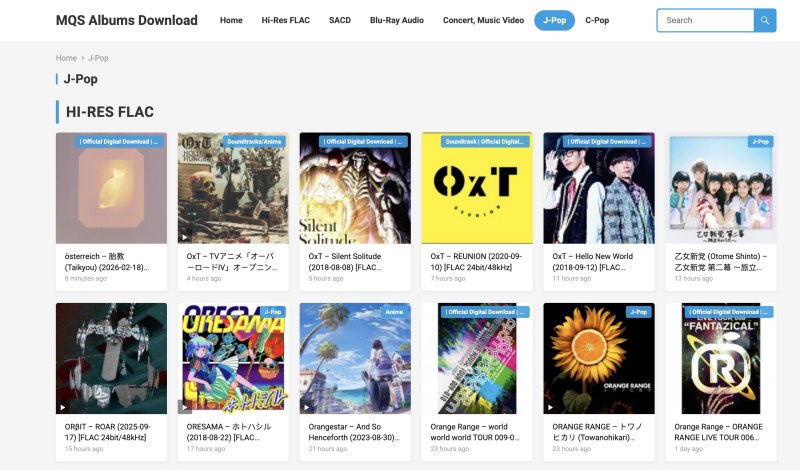Open the Silent Solitude album cover
This screenshot has height=470, width=800.
pyautogui.click(x=355, y=188)
